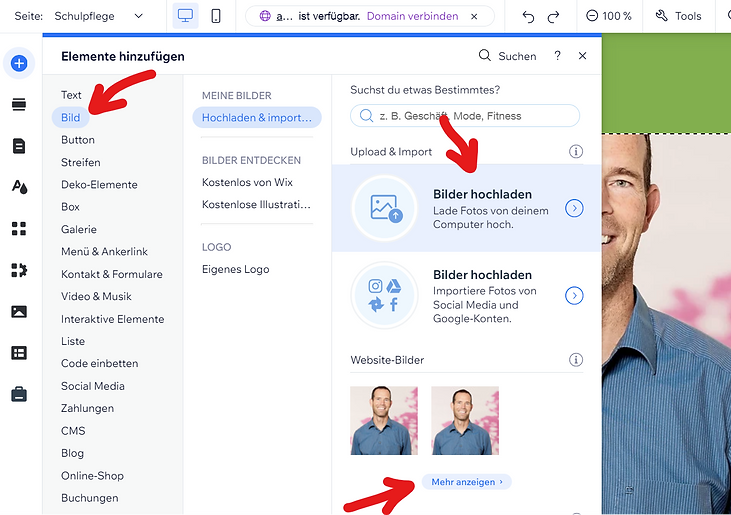Select Online-Shop category

tap(92, 475)
